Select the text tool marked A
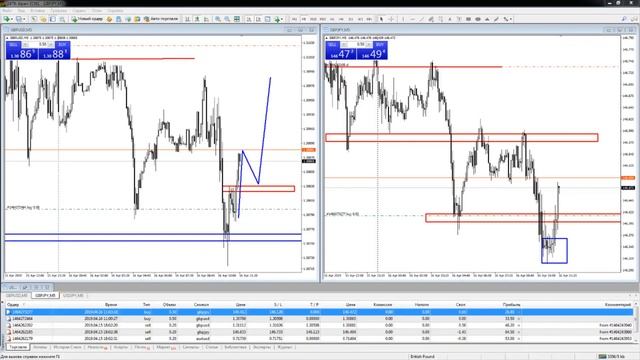Viewport: 640px width, 360px height. (450, 19)
